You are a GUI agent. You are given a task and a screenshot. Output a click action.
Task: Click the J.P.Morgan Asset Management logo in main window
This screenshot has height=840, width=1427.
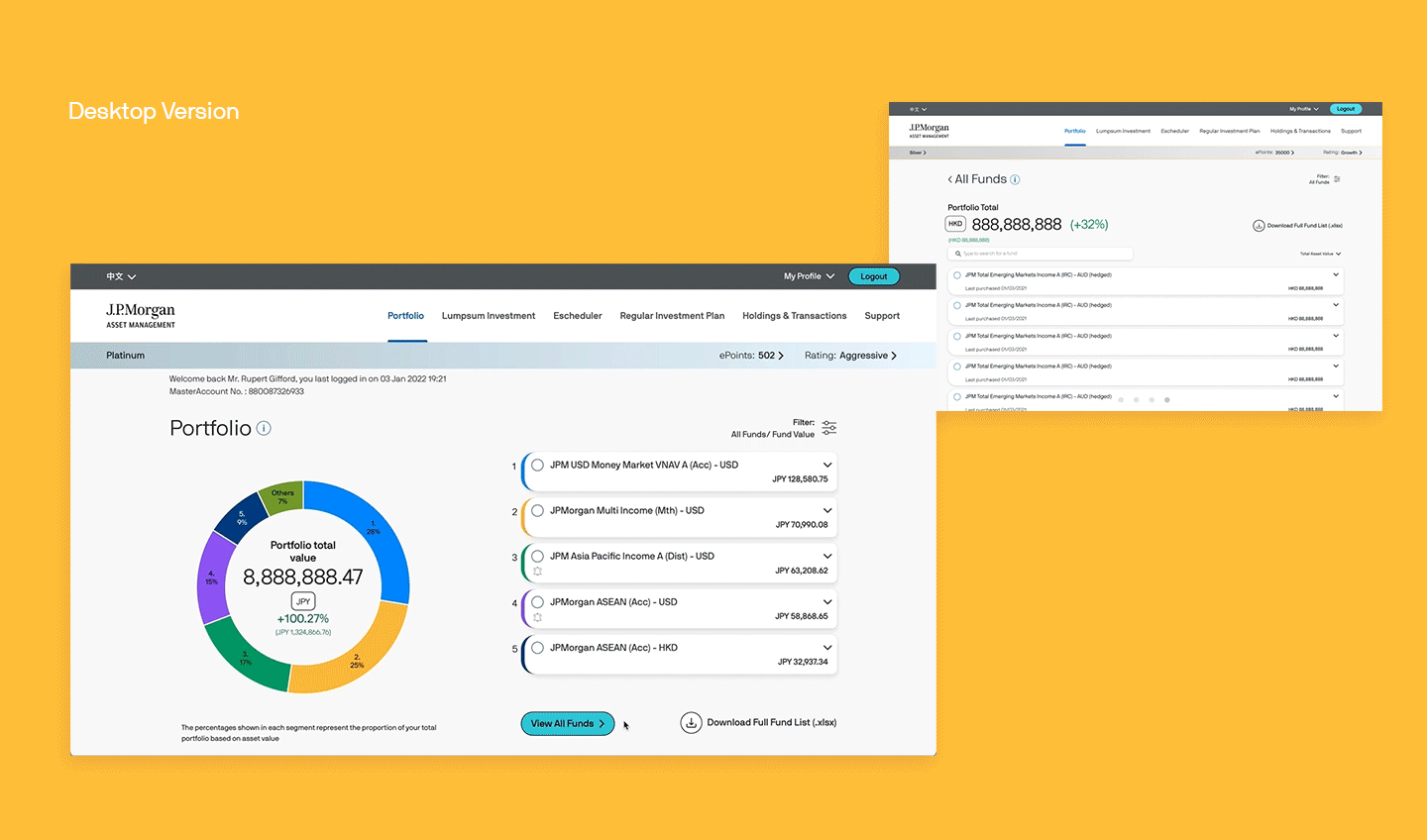pyautogui.click(x=141, y=316)
